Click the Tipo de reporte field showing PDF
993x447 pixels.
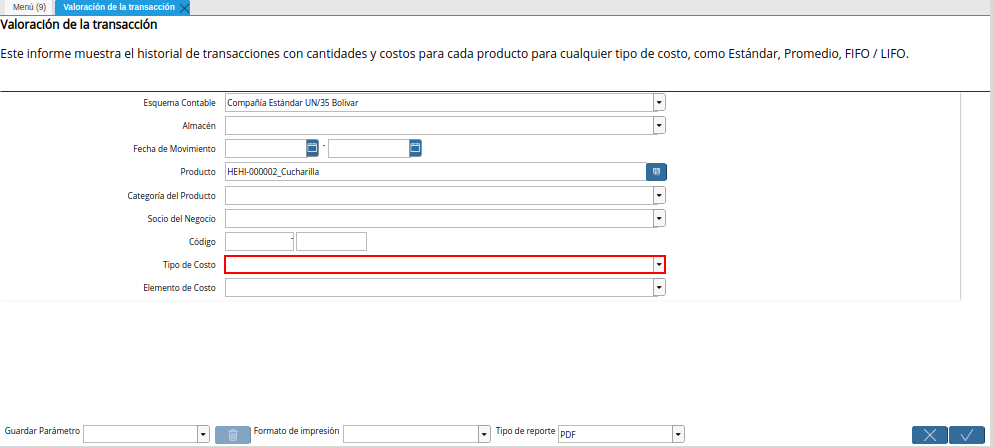click(615, 434)
